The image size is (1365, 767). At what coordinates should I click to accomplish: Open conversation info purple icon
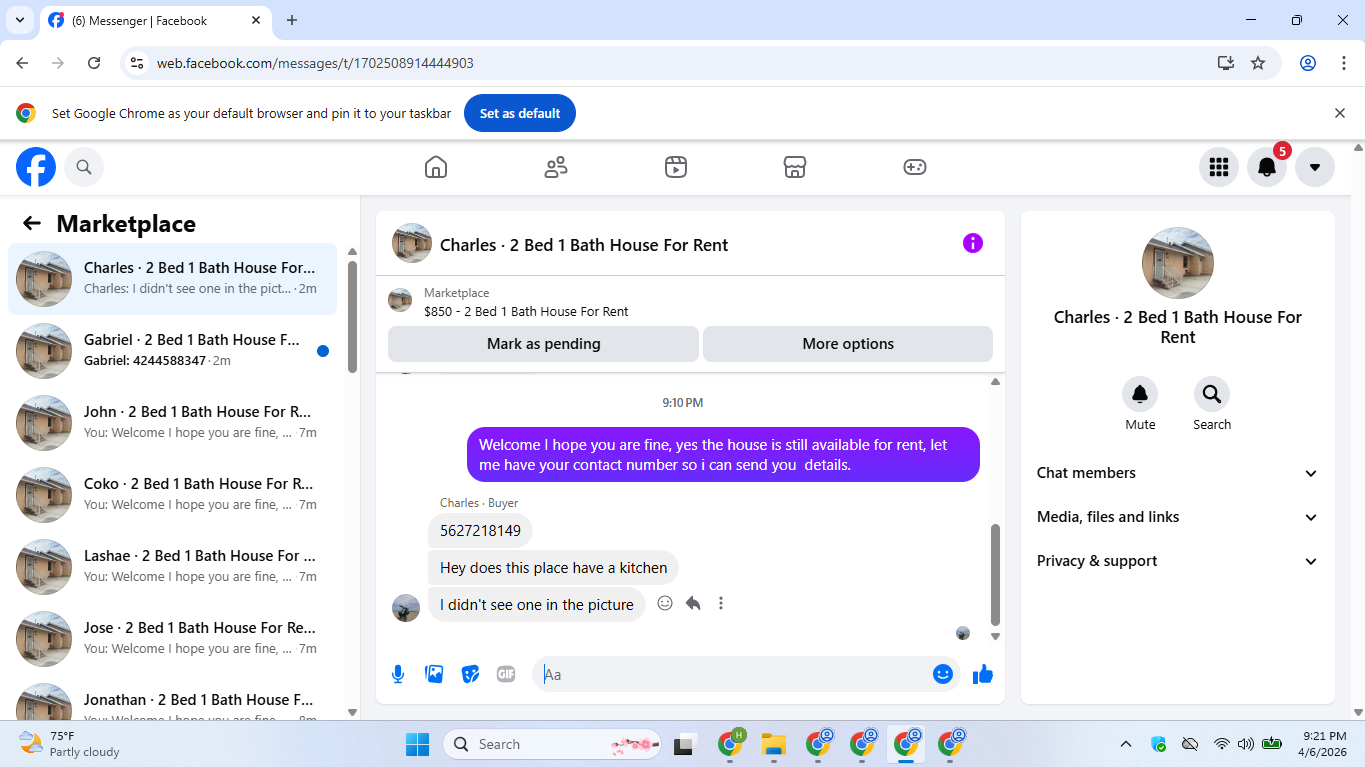coord(973,243)
